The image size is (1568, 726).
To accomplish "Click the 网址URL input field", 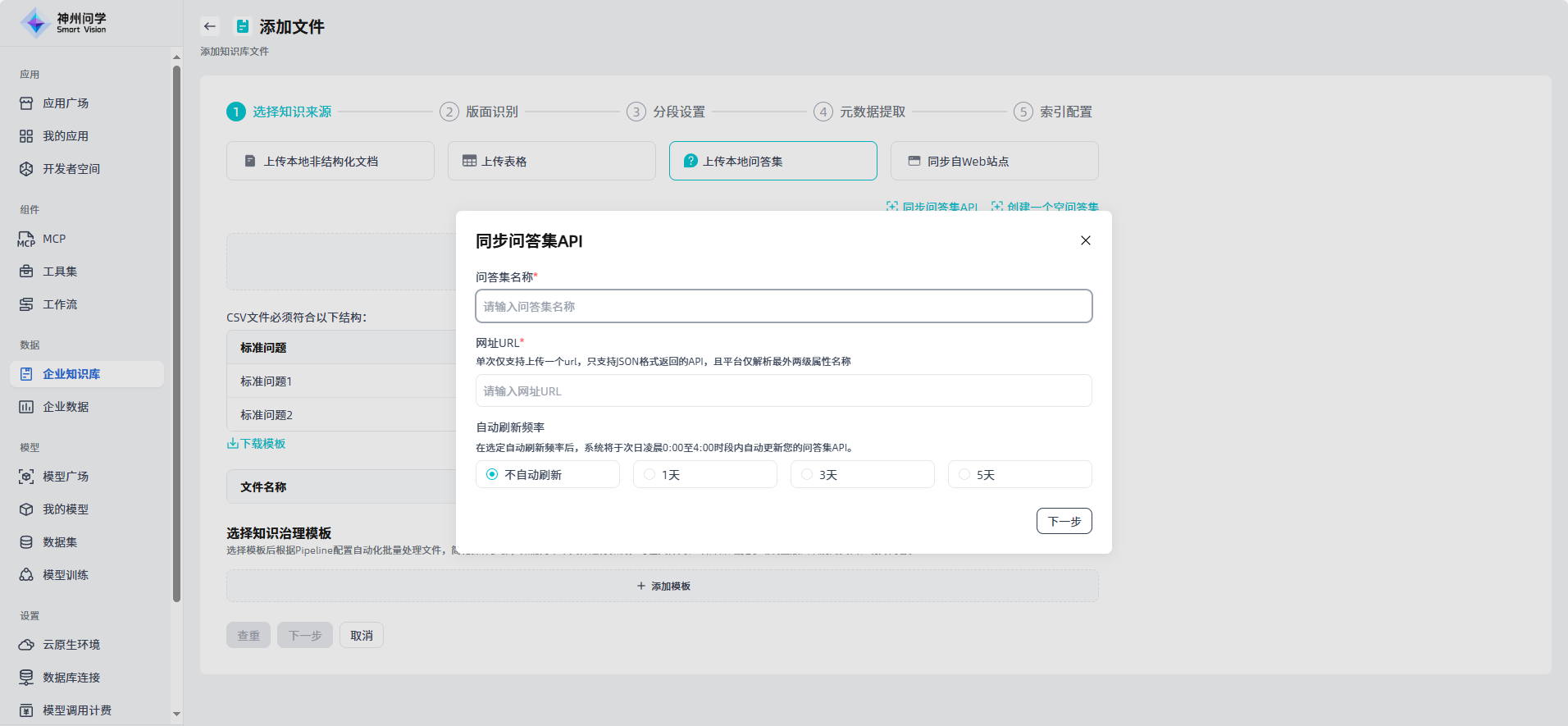I will 783,390.
